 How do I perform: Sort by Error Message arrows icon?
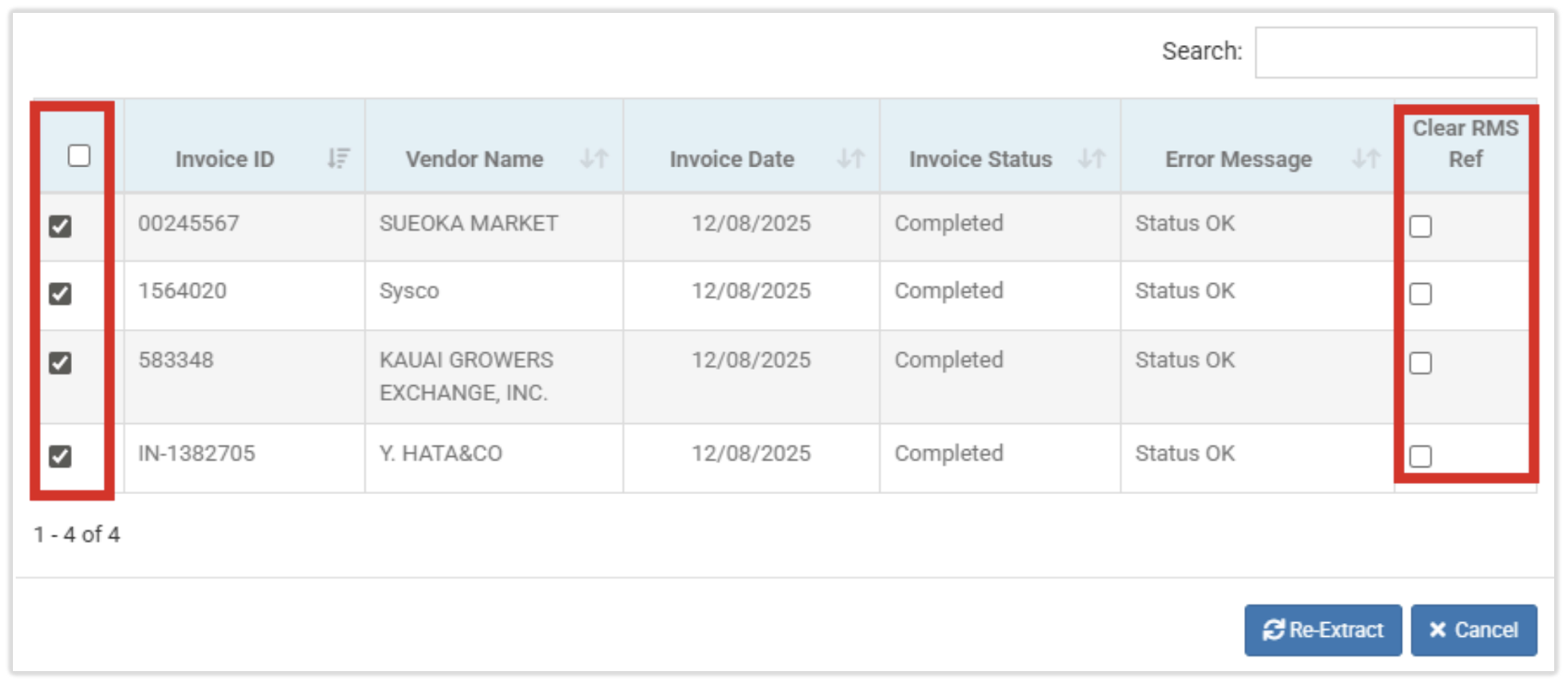point(1365,159)
